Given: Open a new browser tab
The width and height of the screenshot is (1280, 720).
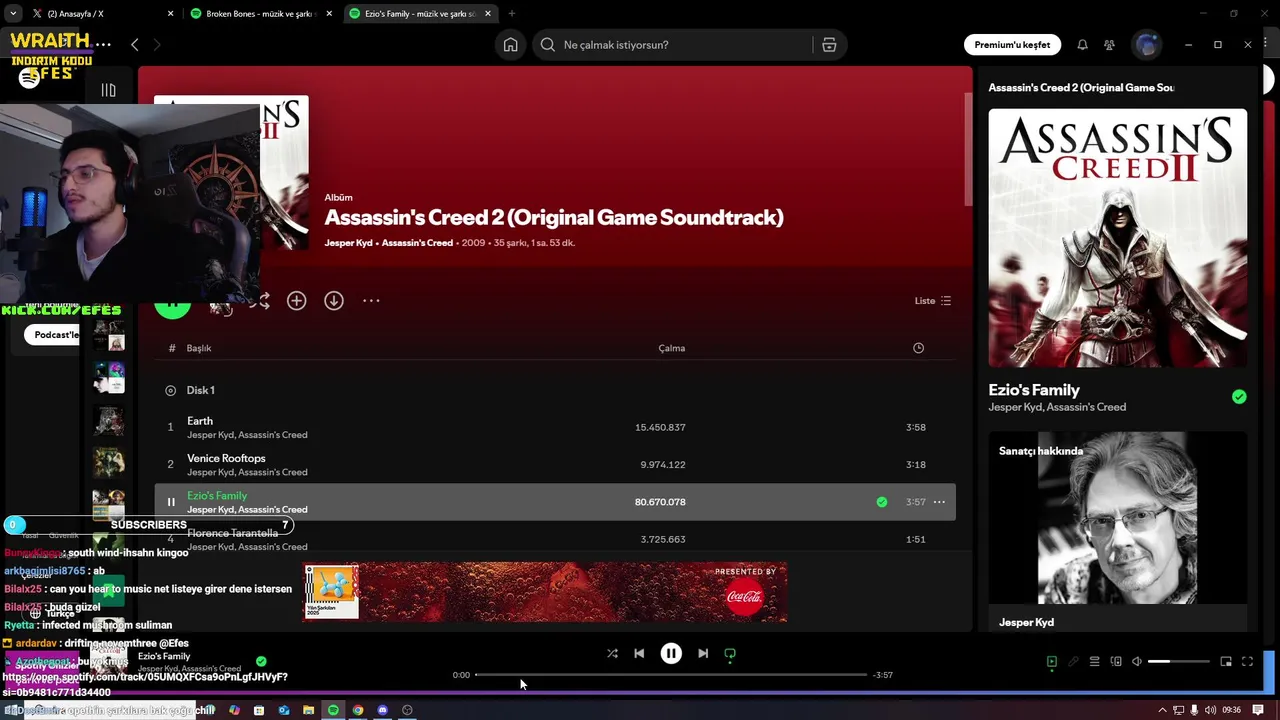Looking at the screenshot, I should point(512,14).
